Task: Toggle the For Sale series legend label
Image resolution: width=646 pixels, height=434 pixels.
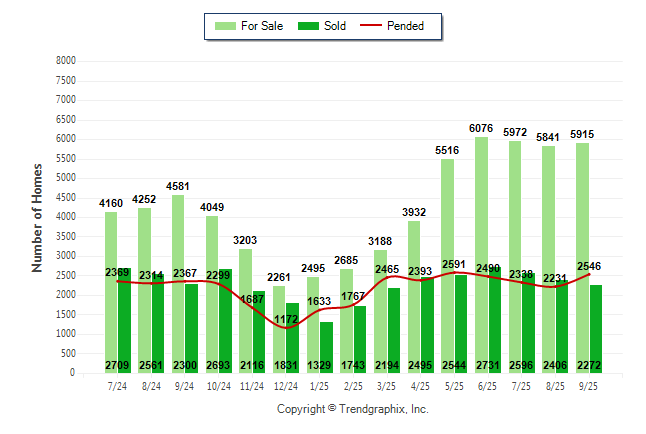Action: [x=261, y=26]
